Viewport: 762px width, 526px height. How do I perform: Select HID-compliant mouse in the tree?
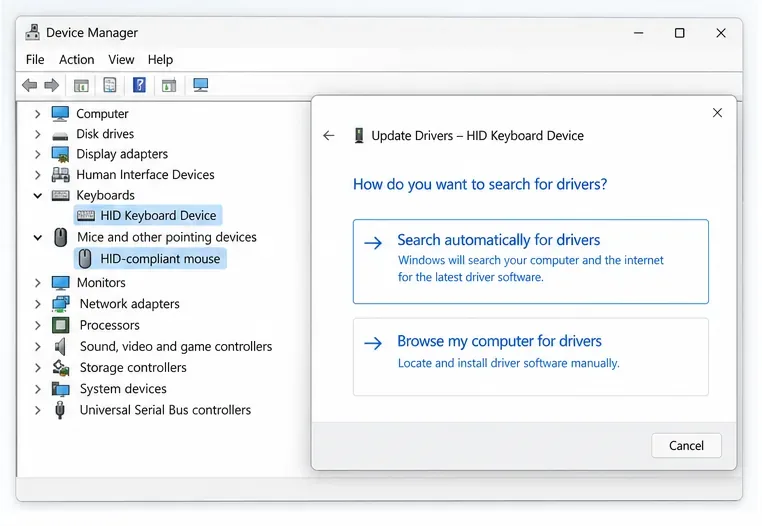pyautogui.click(x=150, y=259)
